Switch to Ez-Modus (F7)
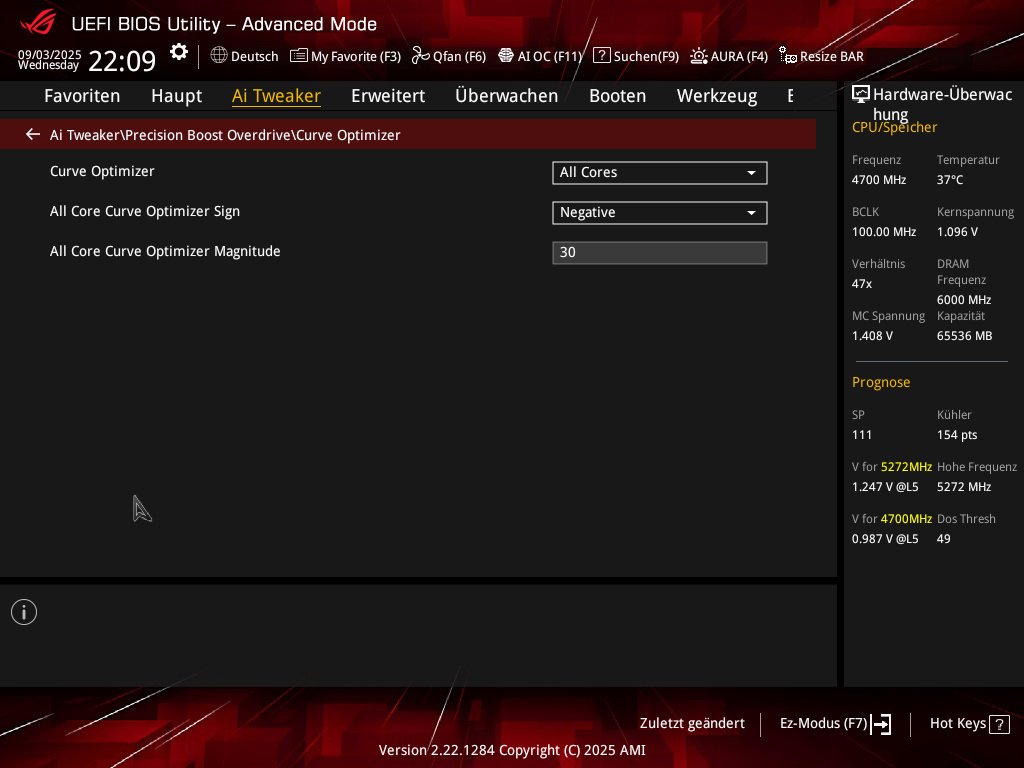1024x768 pixels. click(836, 724)
